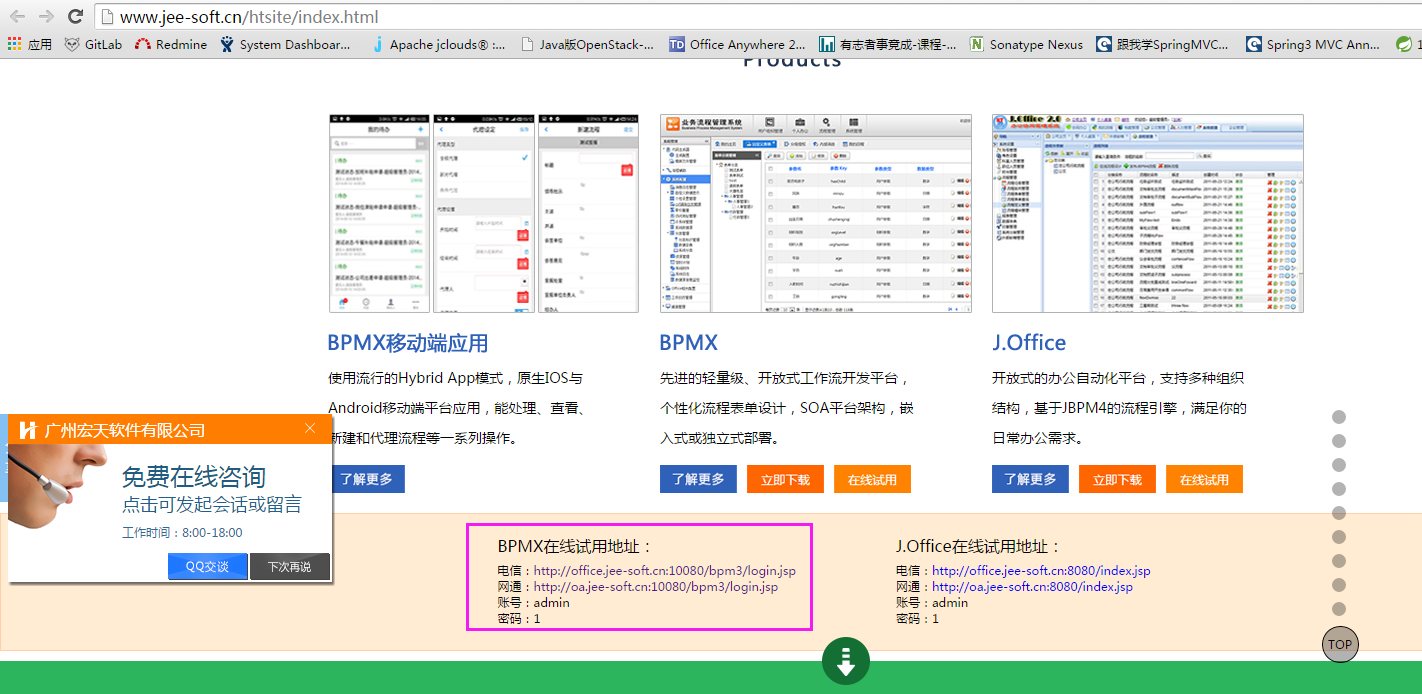Open the Spring3 MVC Ann bookmark
The image size is (1422, 694).
pyautogui.click(x=1313, y=44)
